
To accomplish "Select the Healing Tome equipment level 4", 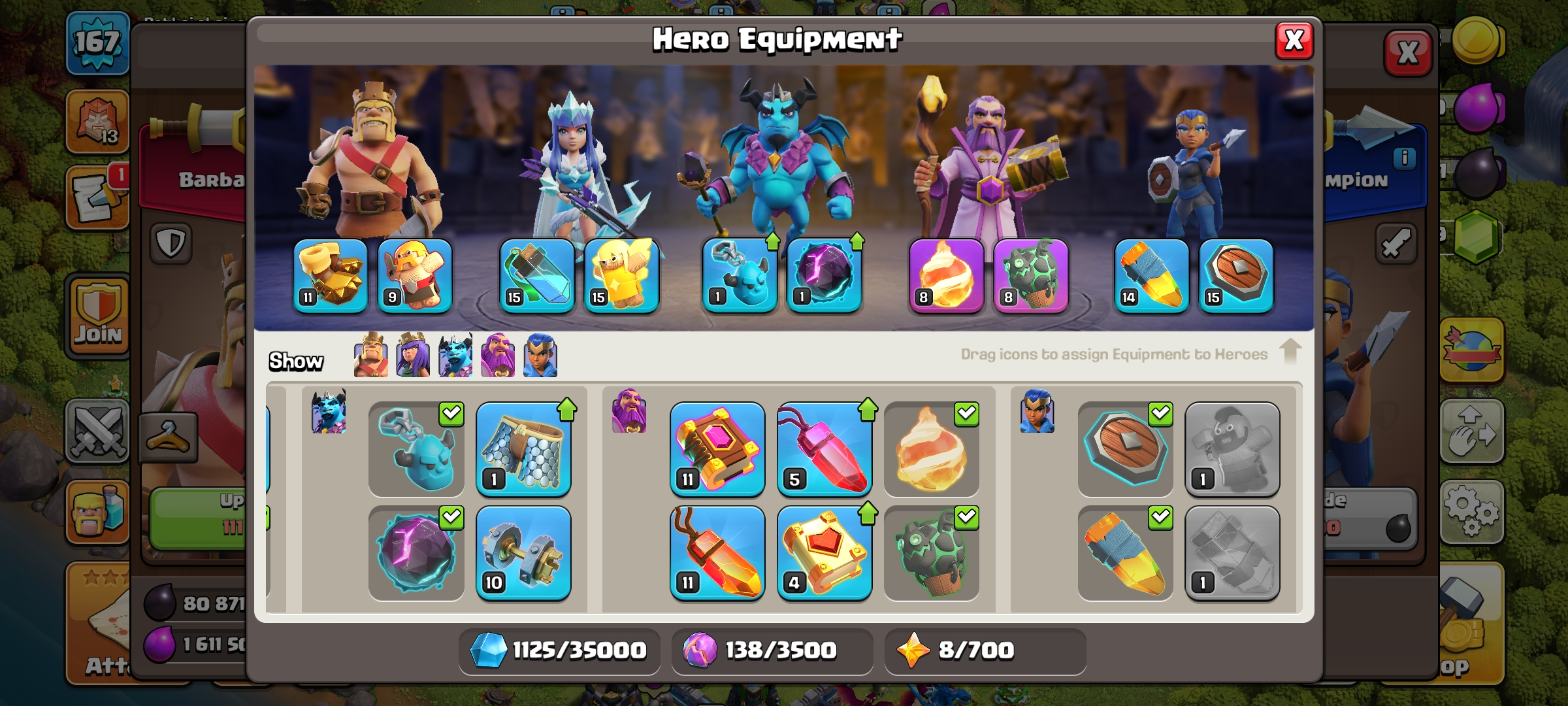I will click(x=825, y=553).
